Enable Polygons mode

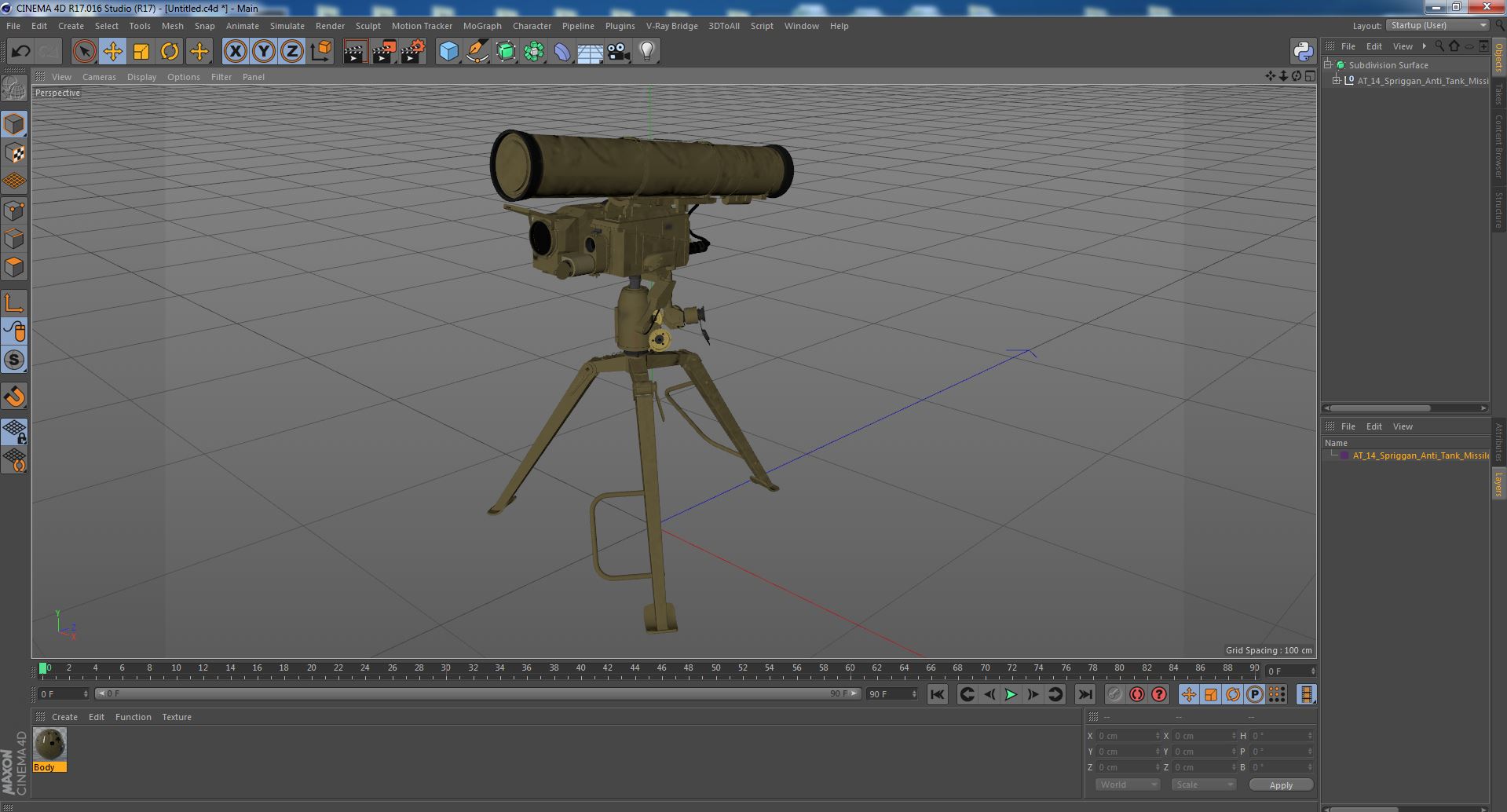click(14, 267)
